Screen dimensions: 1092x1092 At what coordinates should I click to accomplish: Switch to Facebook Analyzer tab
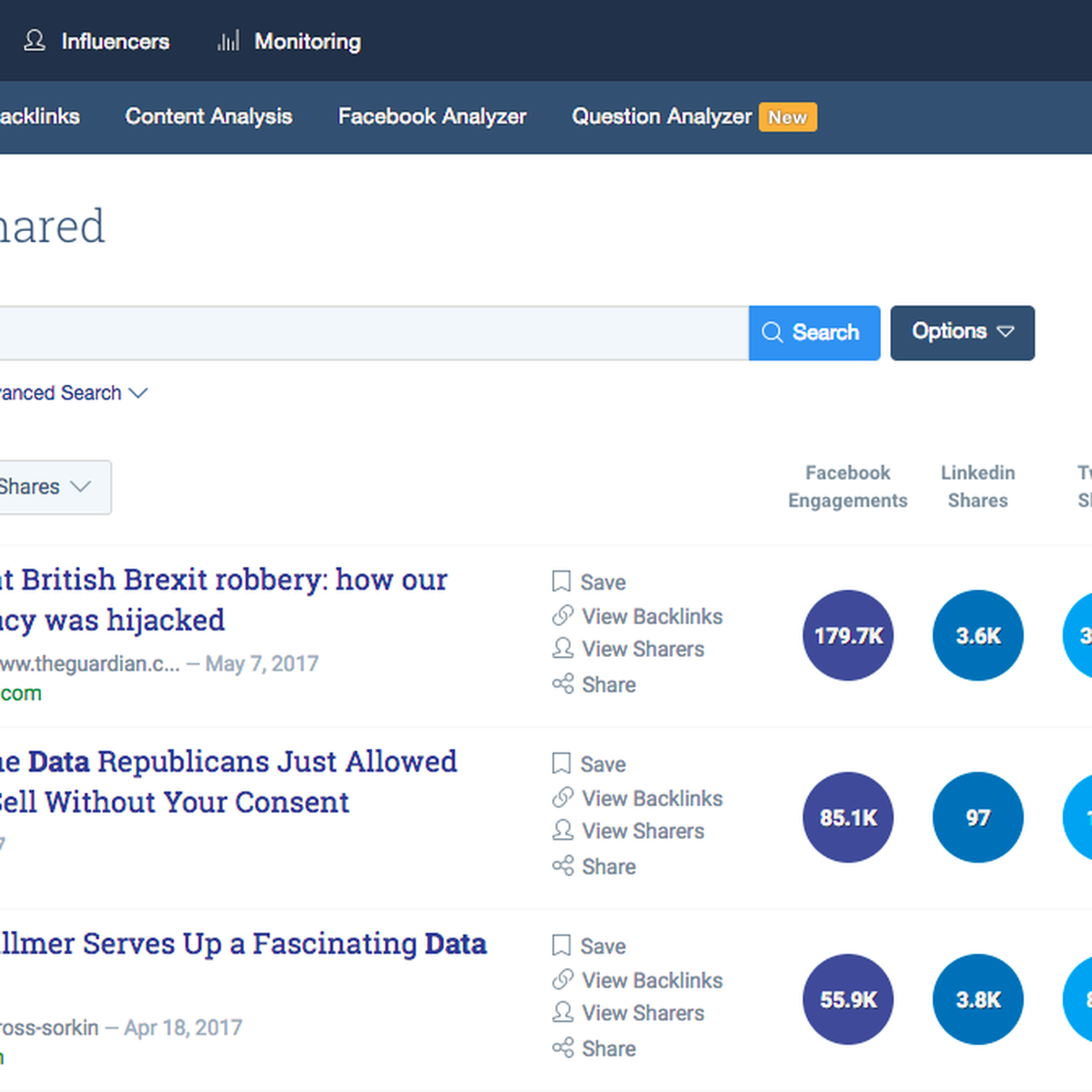[x=431, y=116]
